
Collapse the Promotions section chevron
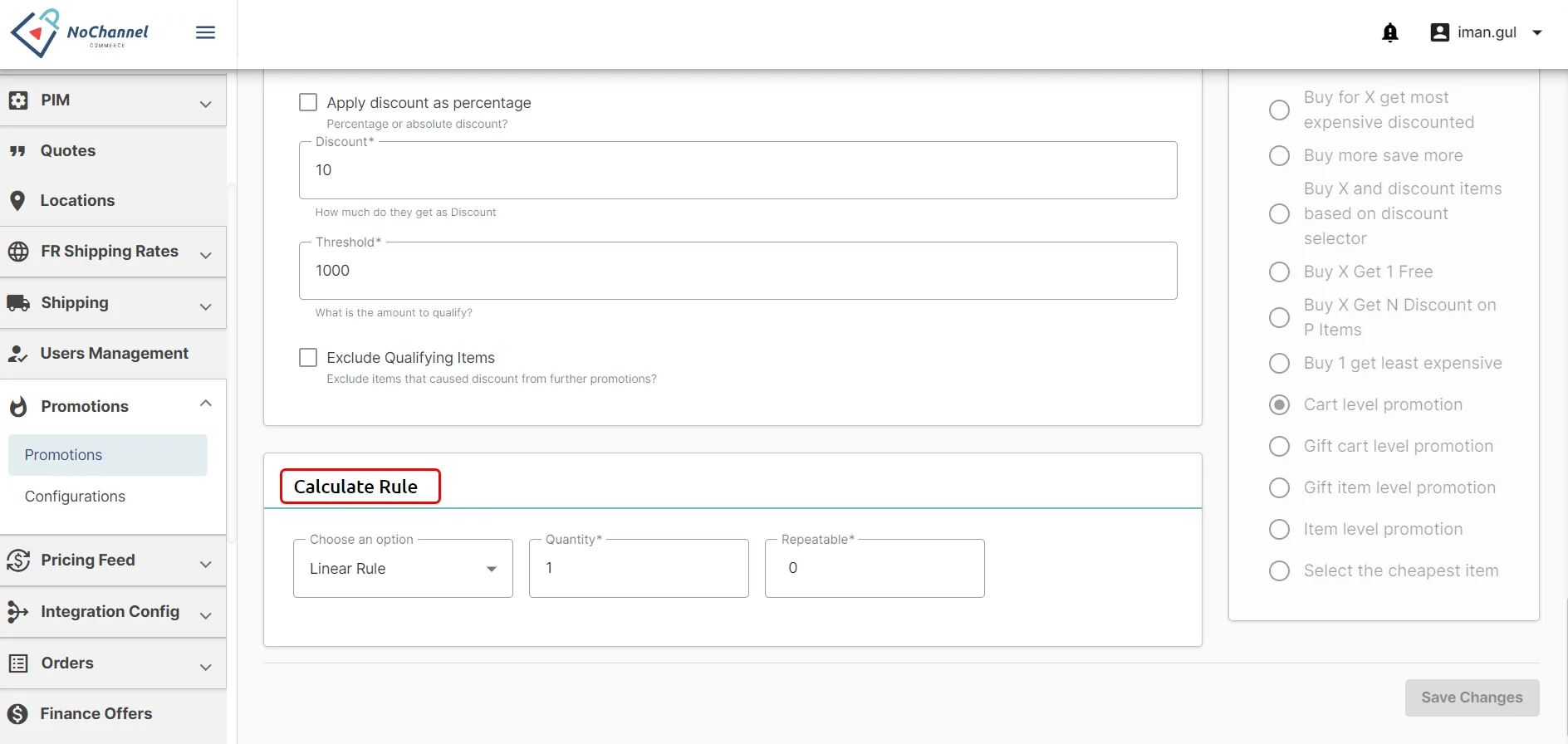(206, 404)
